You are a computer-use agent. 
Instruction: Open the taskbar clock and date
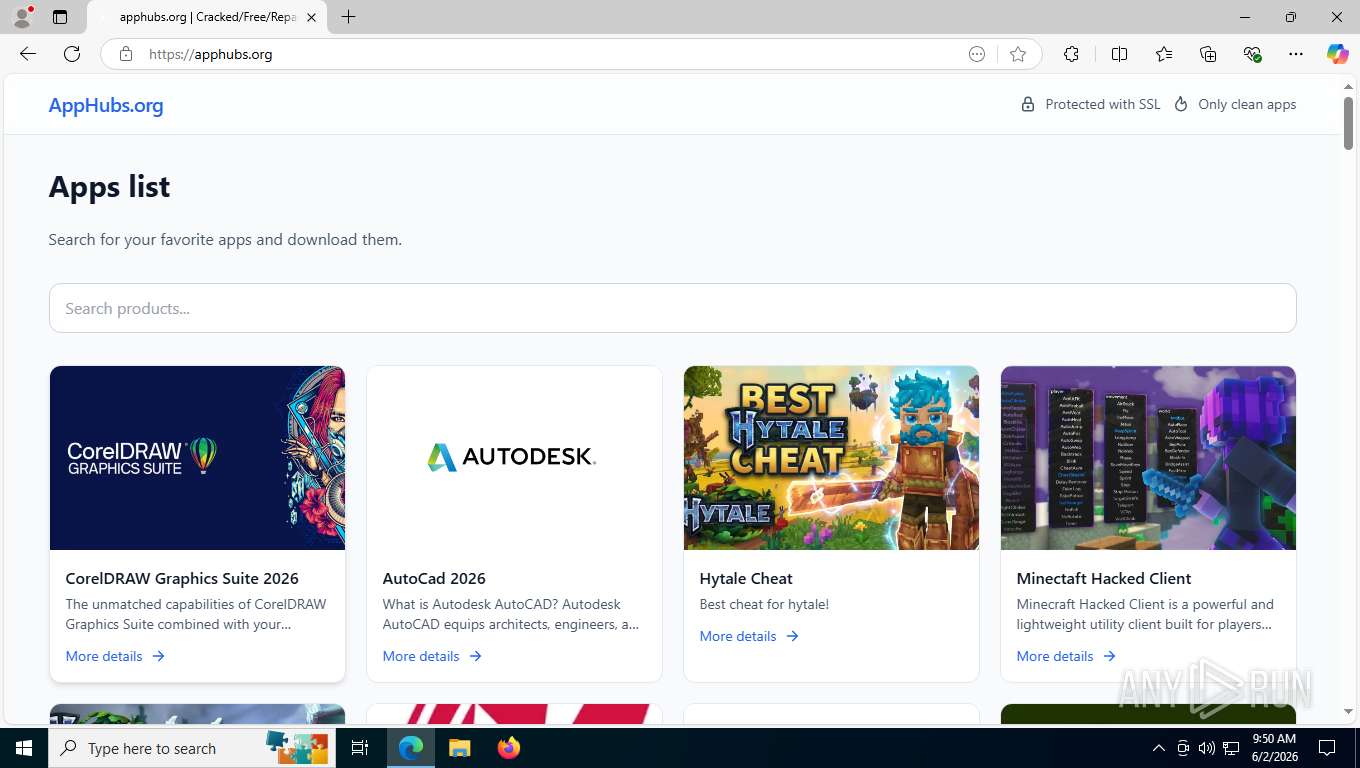tap(1274, 748)
